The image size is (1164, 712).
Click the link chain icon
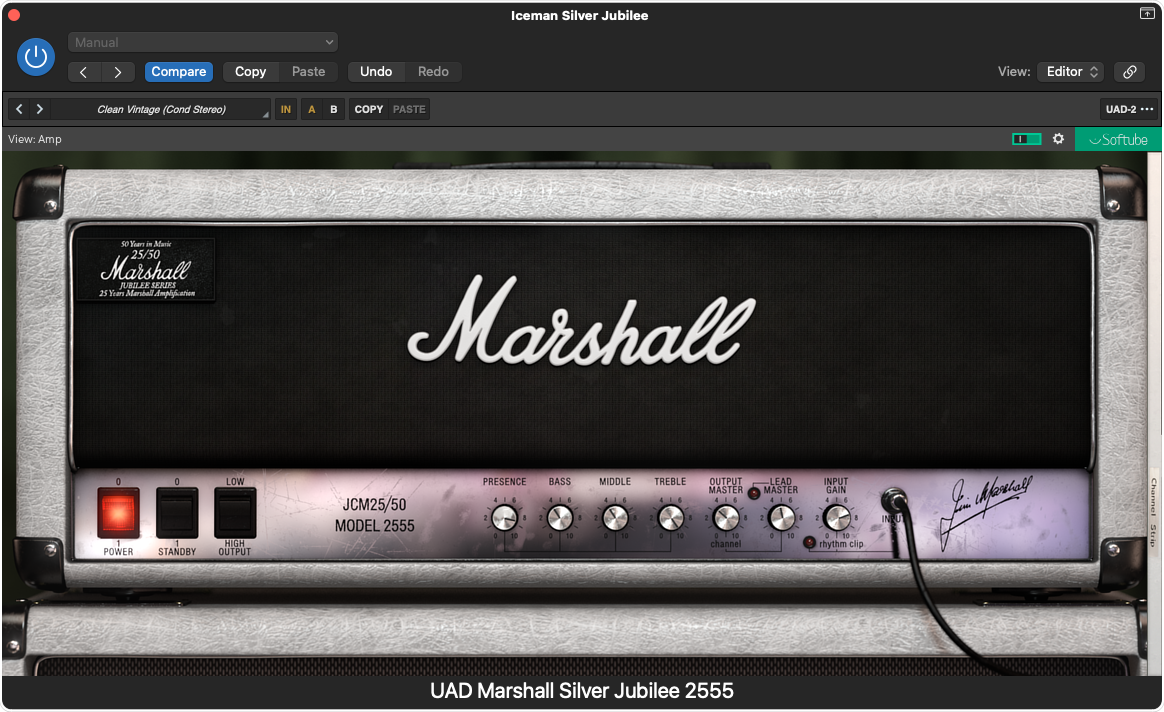pyautogui.click(x=1129, y=72)
